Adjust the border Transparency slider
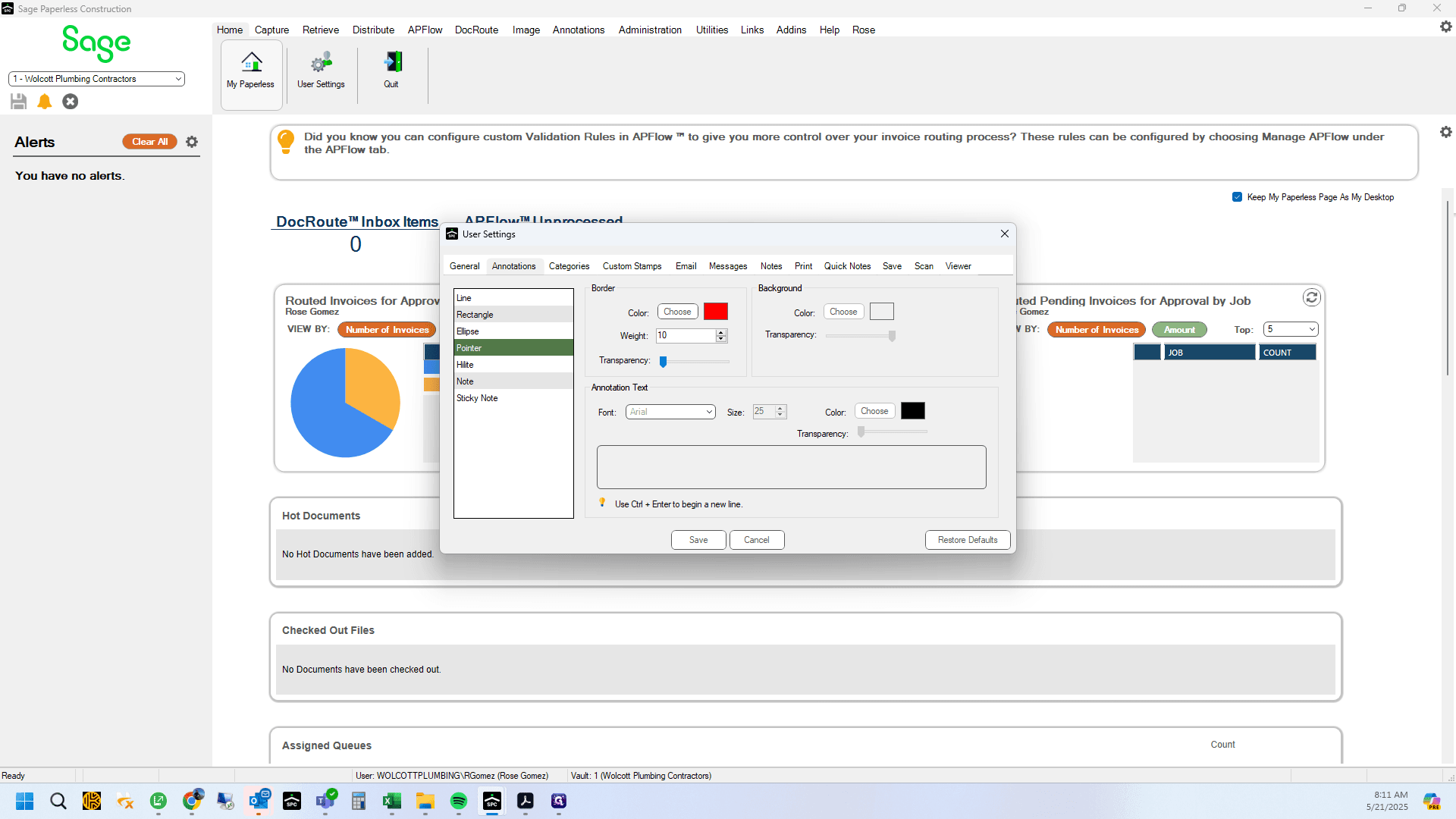This screenshot has width=1456, height=819. pyautogui.click(x=664, y=362)
